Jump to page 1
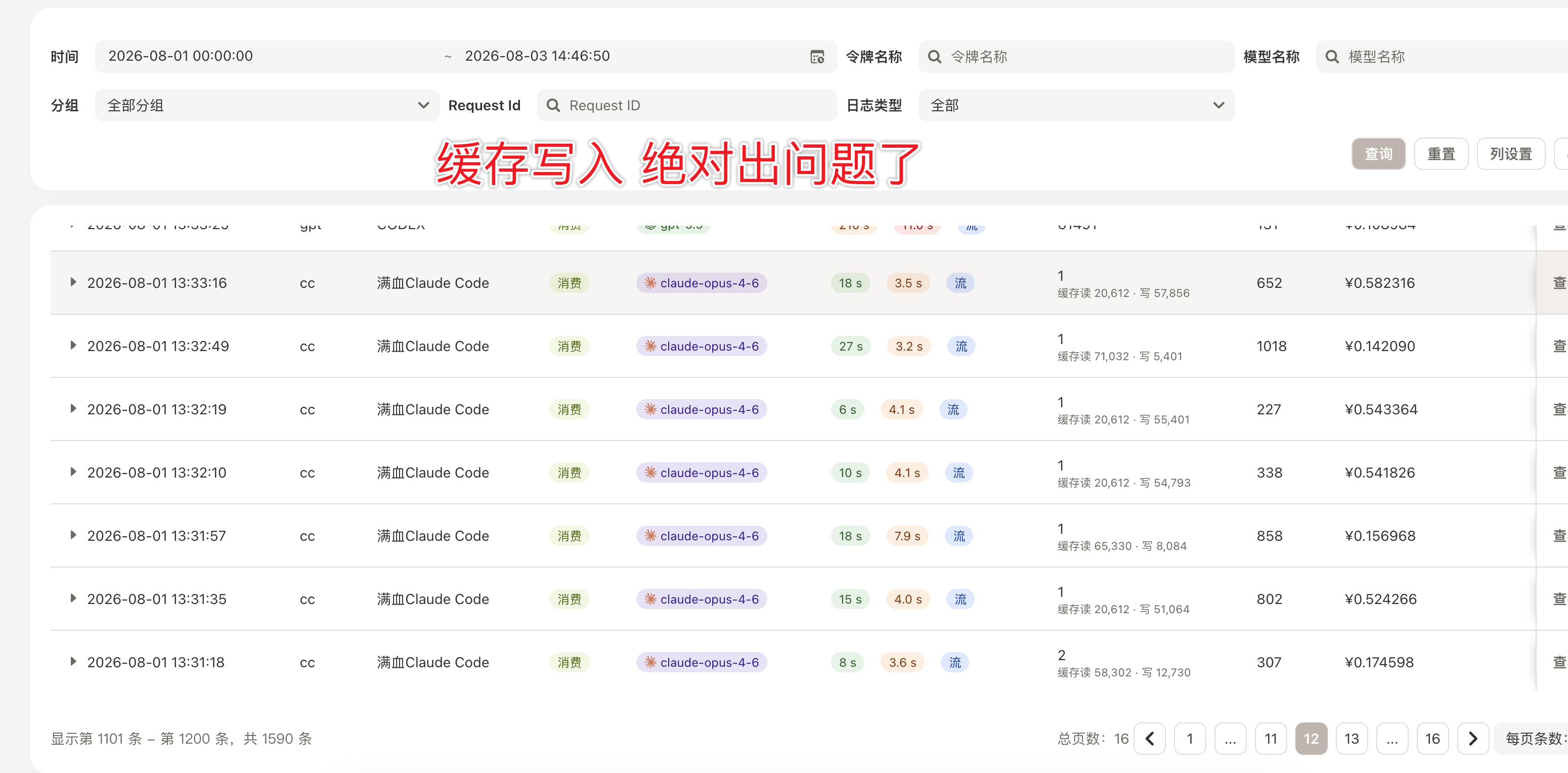 [x=1190, y=739]
